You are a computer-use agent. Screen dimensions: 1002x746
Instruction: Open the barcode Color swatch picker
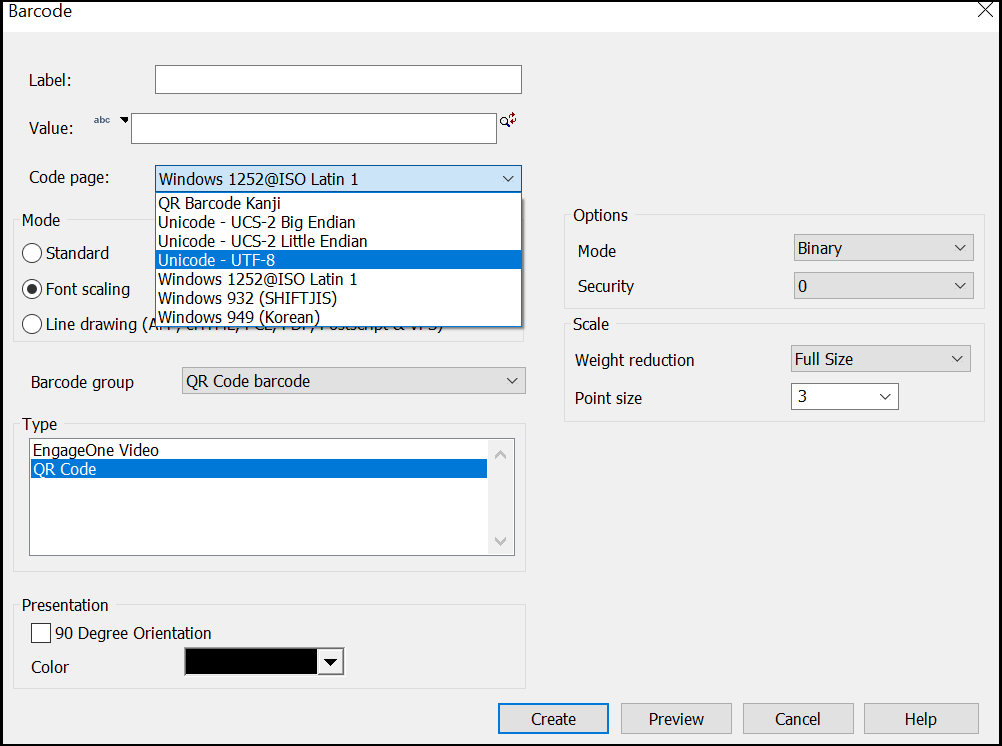(x=331, y=661)
